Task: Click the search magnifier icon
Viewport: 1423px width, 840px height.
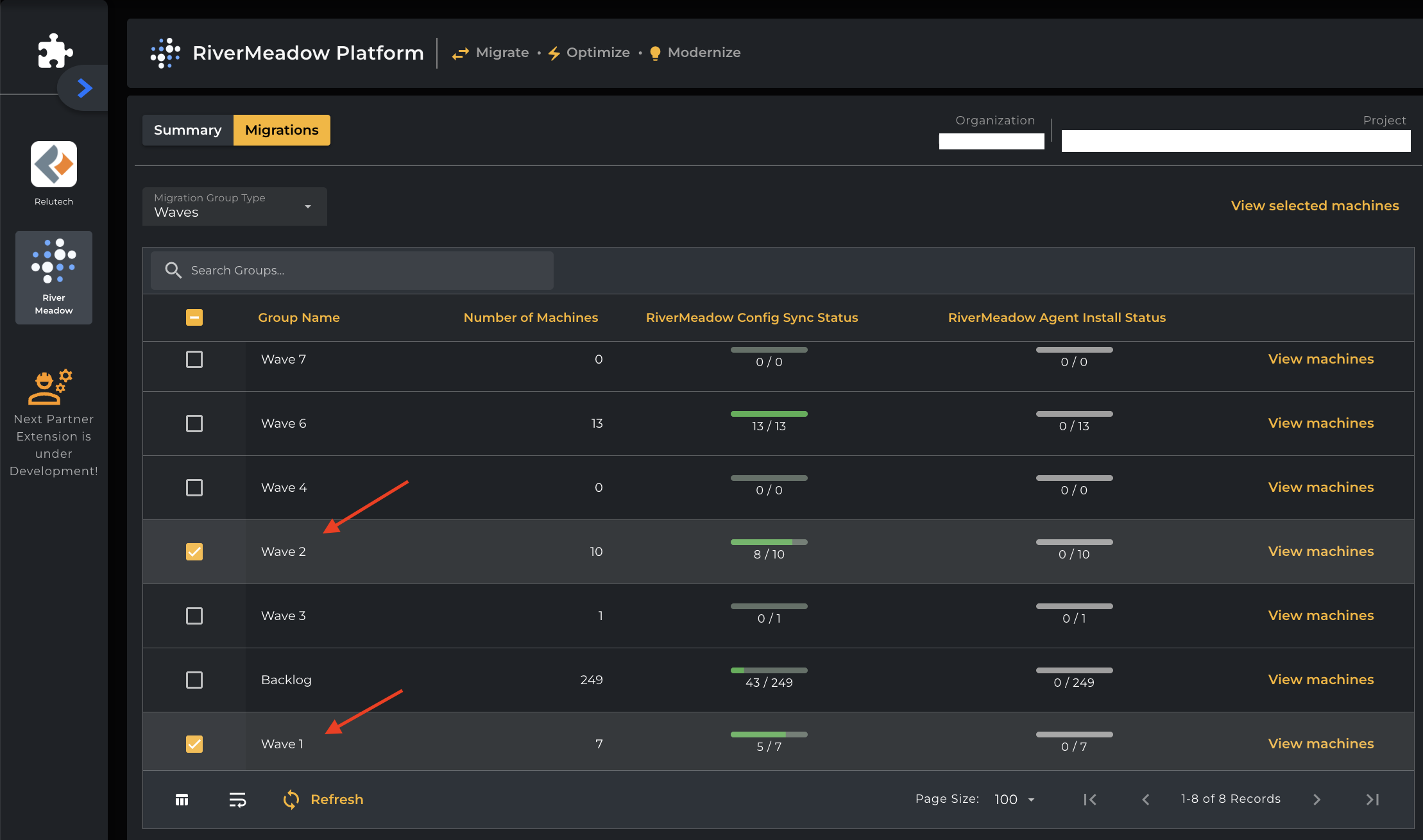Action: point(173,270)
